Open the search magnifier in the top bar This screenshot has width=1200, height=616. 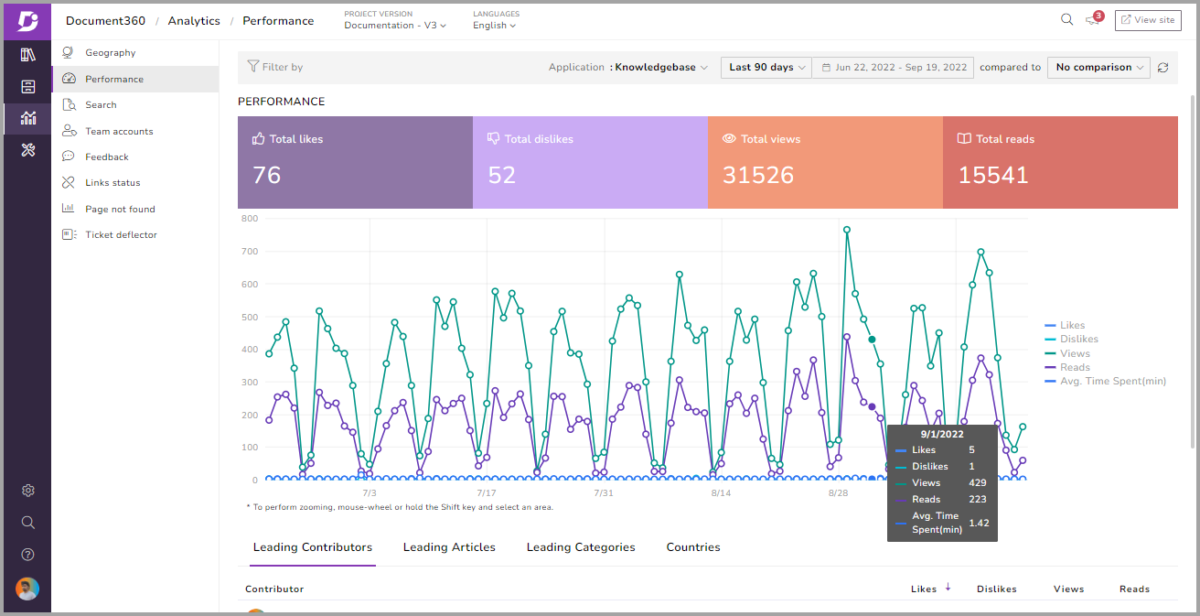click(x=1066, y=19)
